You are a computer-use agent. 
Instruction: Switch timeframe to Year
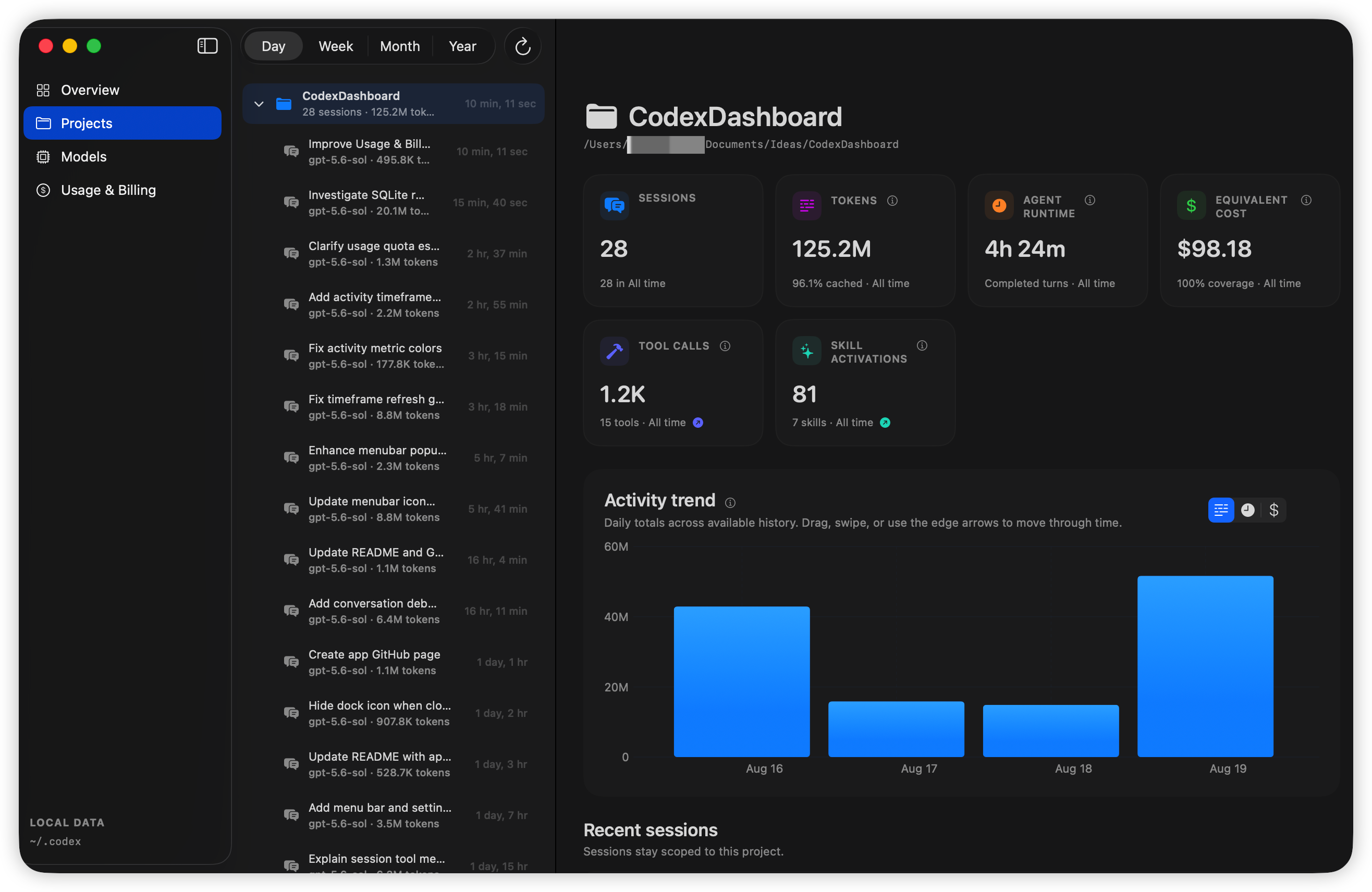[462, 46]
